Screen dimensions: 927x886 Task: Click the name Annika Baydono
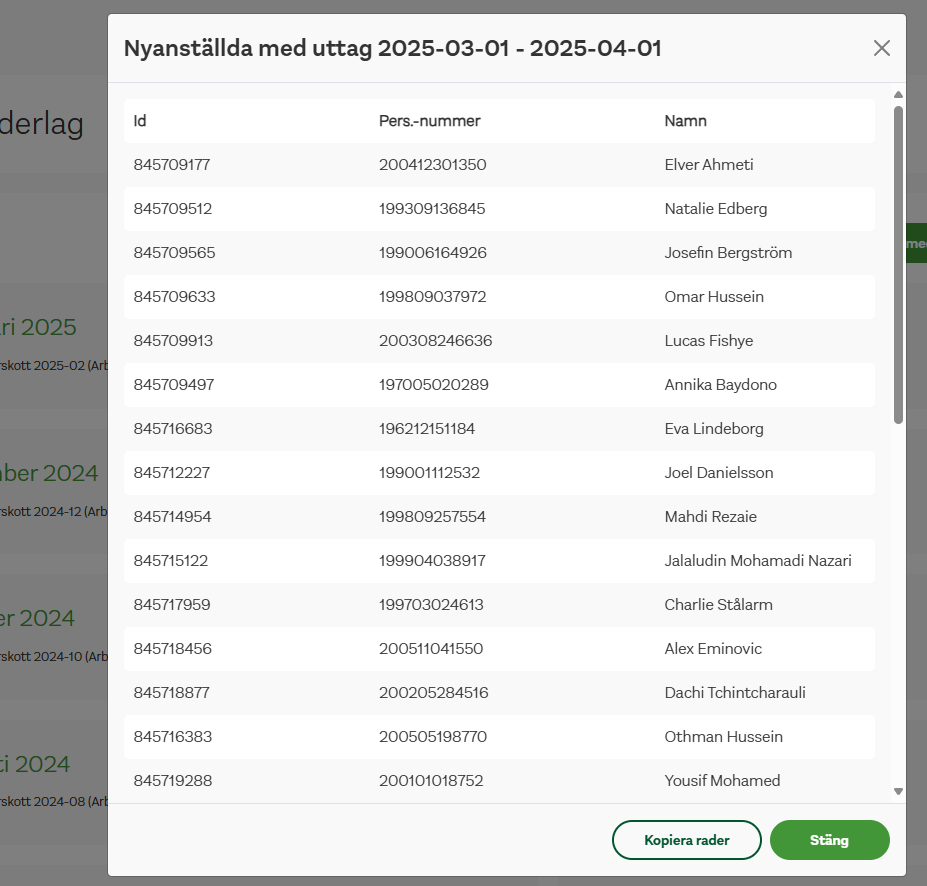pos(720,385)
